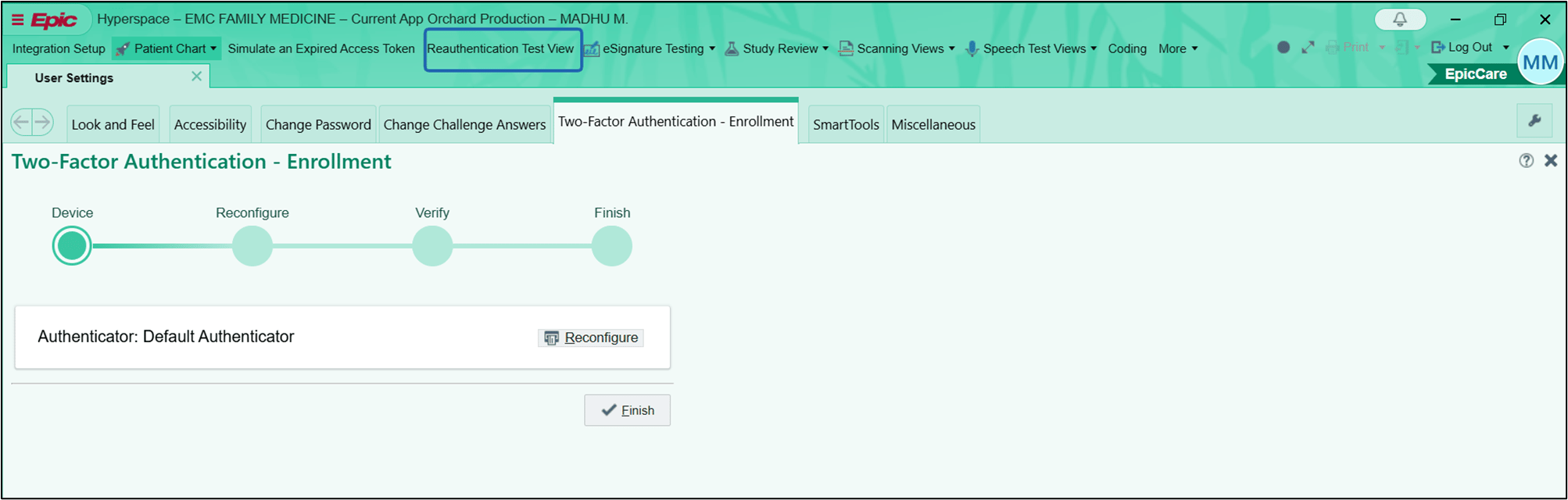The height and width of the screenshot is (500, 1568).
Task: Click Simulate an Expired Access Token
Action: [321, 48]
